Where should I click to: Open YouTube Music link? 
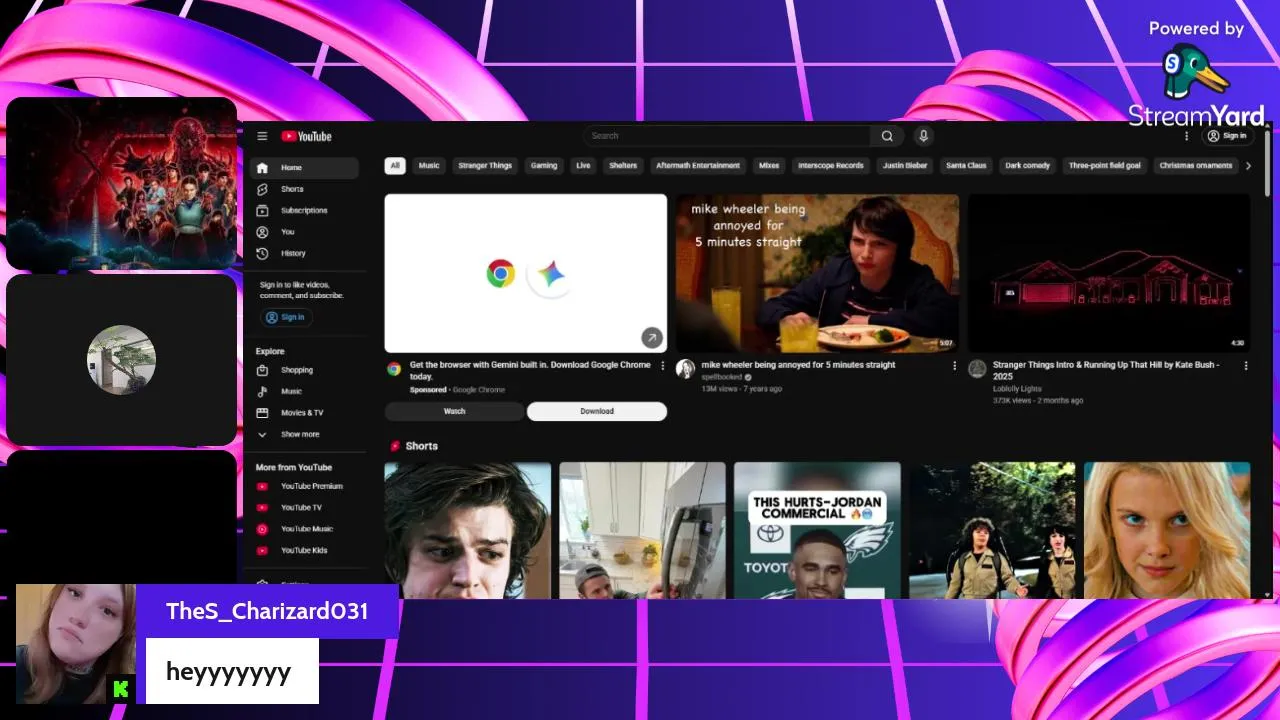point(304,529)
